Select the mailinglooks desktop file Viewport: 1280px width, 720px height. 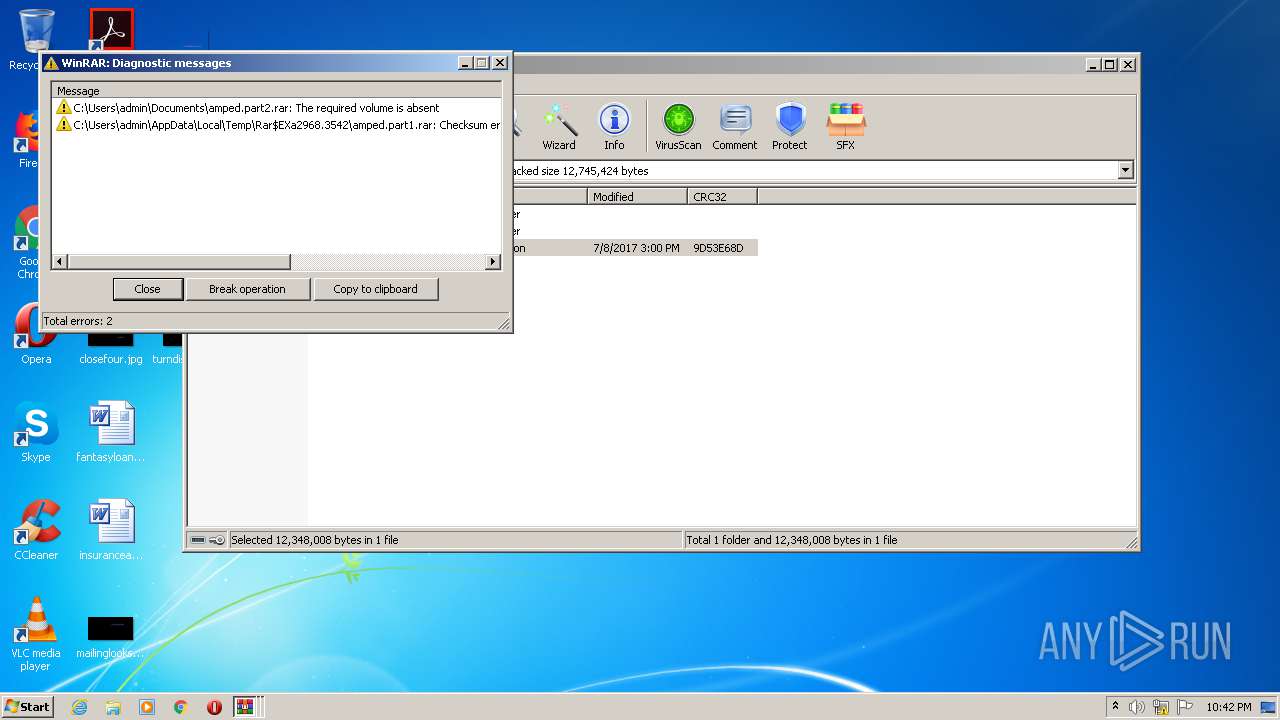pyautogui.click(x=111, y=637)
